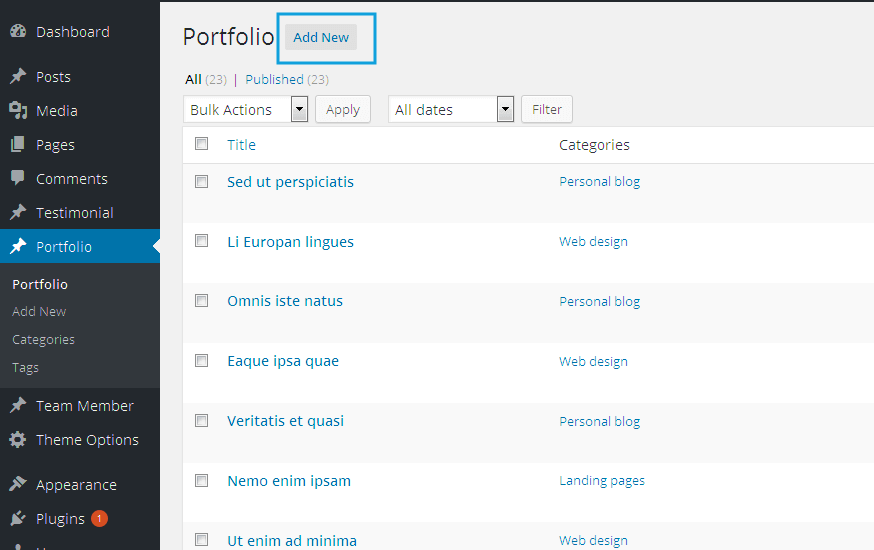874x550 pixels.
Task: Click the Filter button
Action: pos(547,110)
